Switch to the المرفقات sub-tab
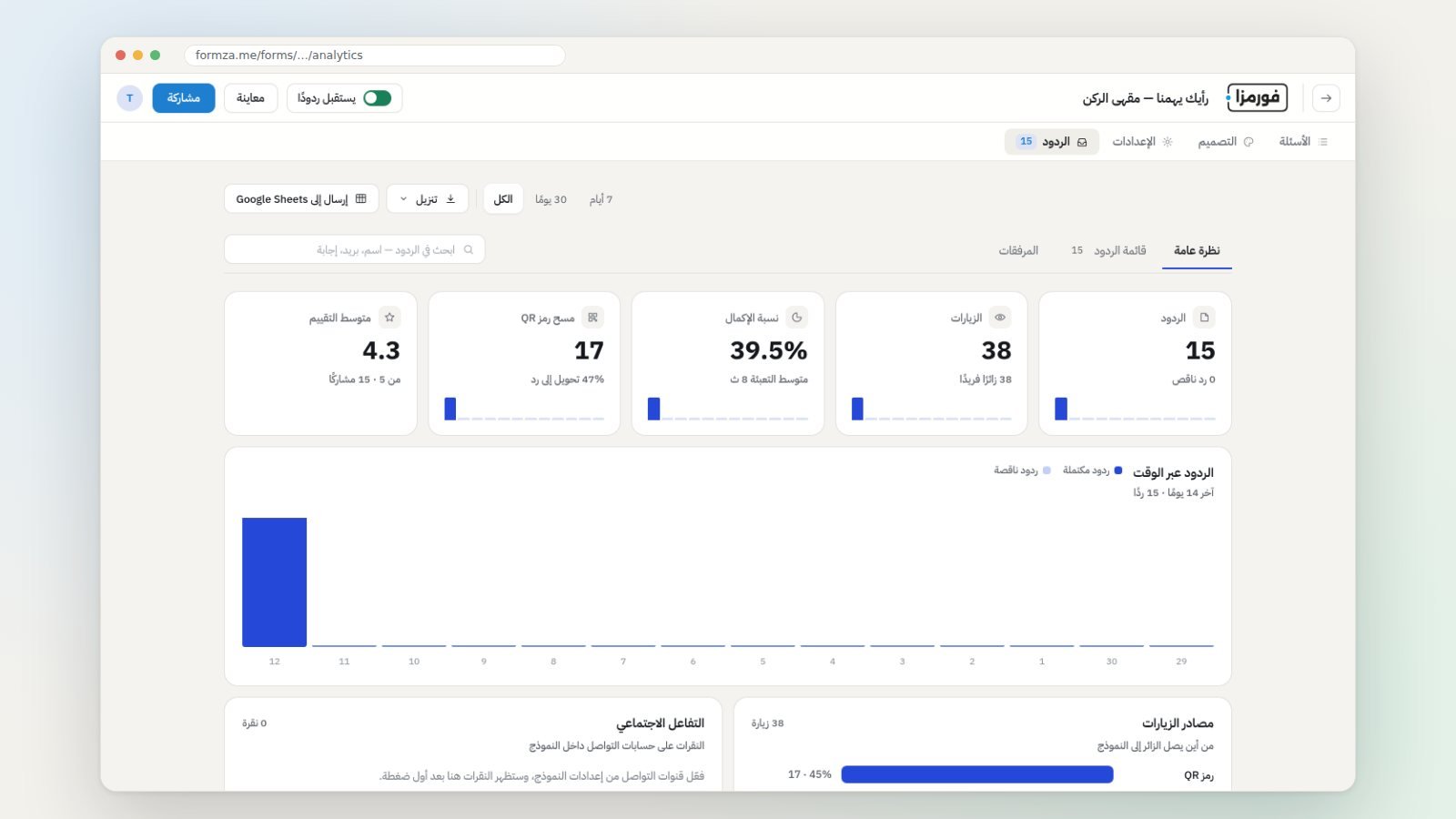 (1018, 250)
